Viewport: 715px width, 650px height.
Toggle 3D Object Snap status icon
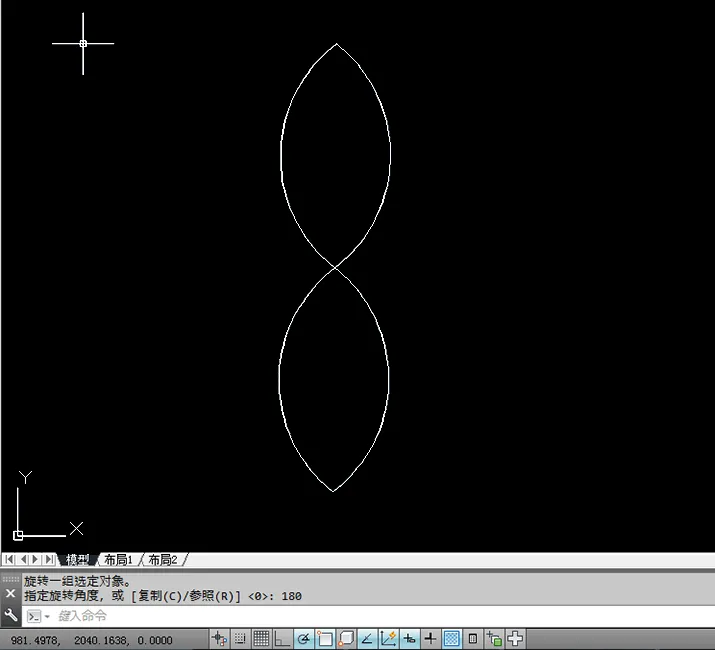click(x=346, y=639)
